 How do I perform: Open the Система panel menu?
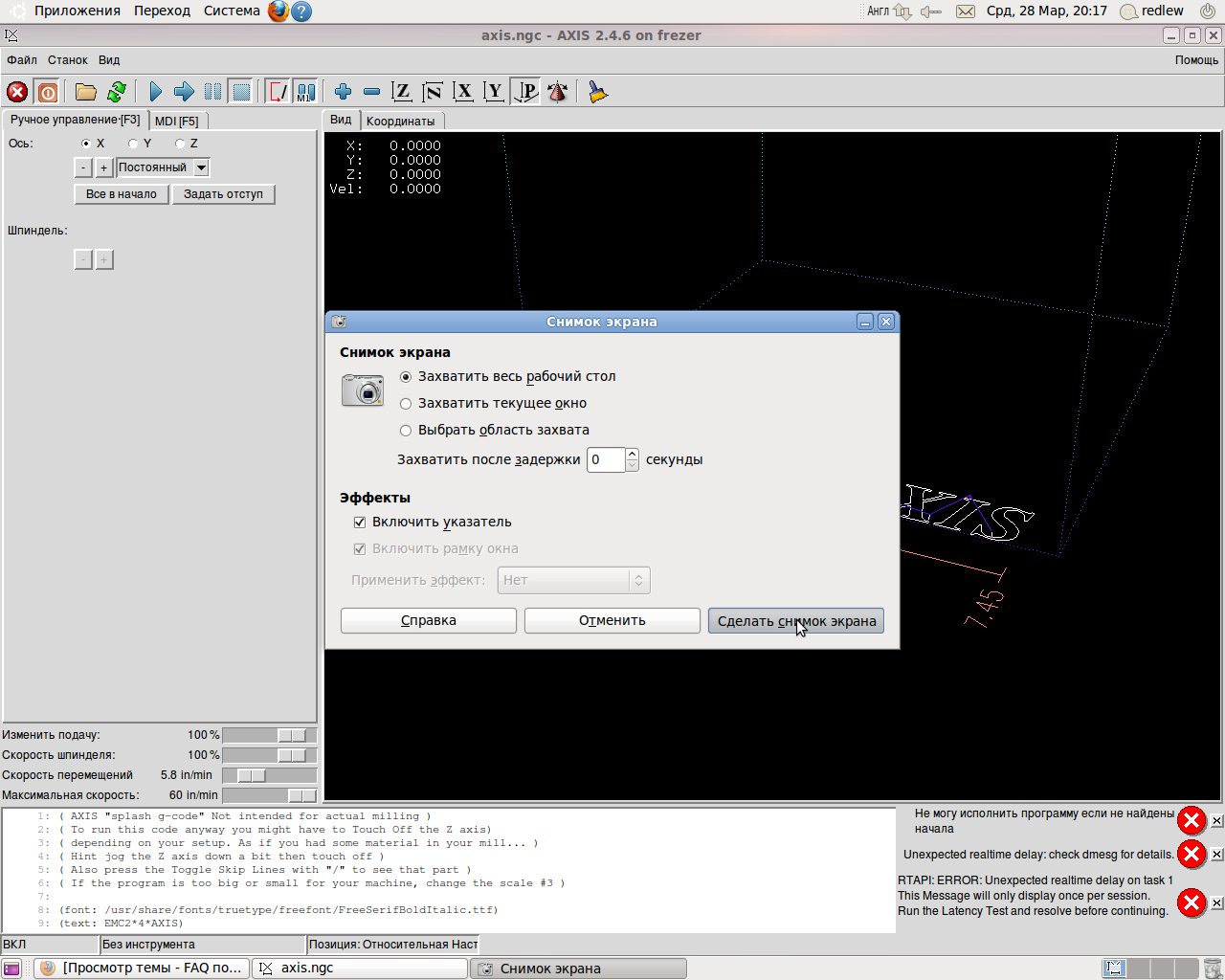point(232,11)
